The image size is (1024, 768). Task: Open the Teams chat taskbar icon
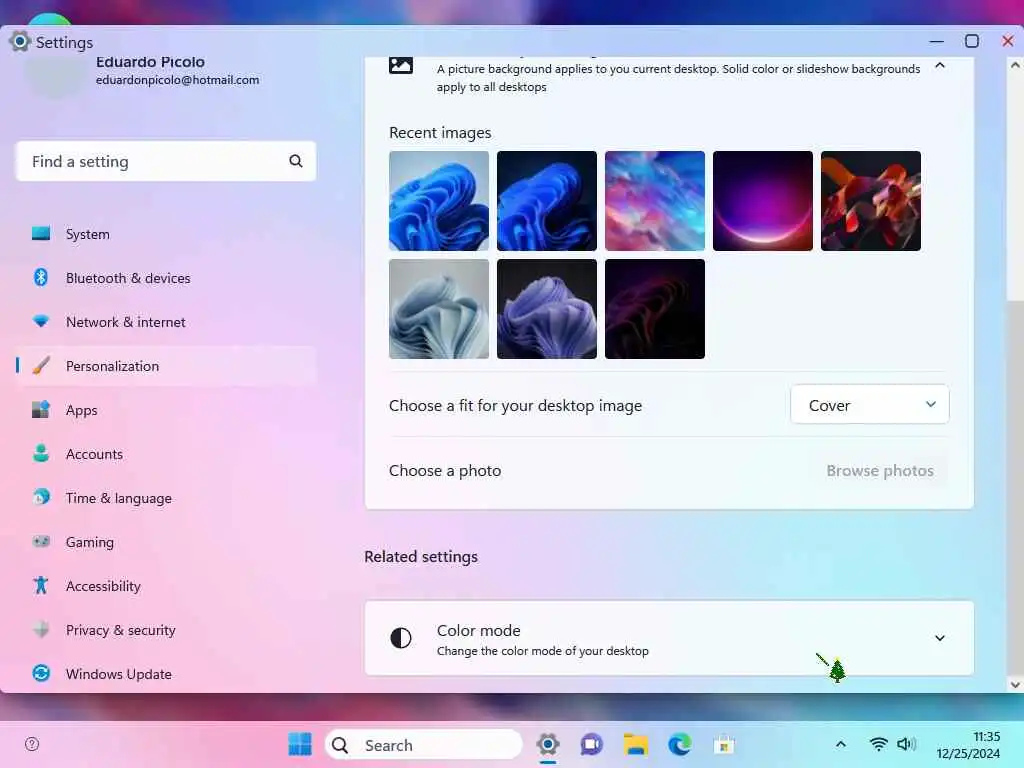(592, 744)
